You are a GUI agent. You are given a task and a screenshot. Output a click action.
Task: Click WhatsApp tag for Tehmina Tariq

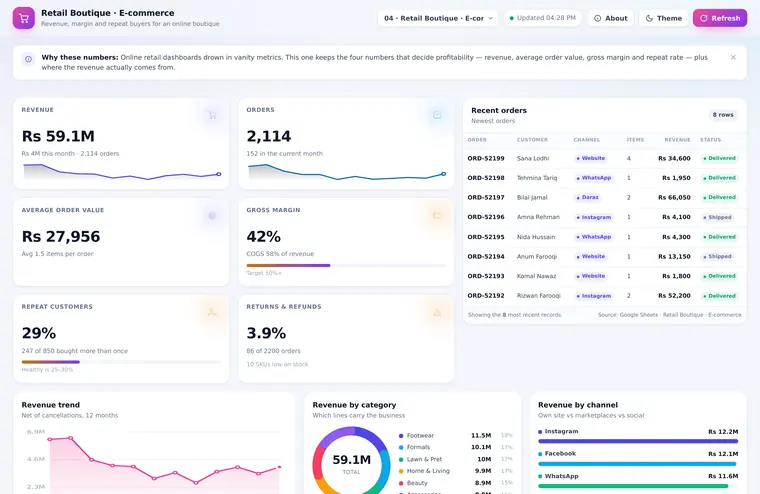[x=594, y=178]
